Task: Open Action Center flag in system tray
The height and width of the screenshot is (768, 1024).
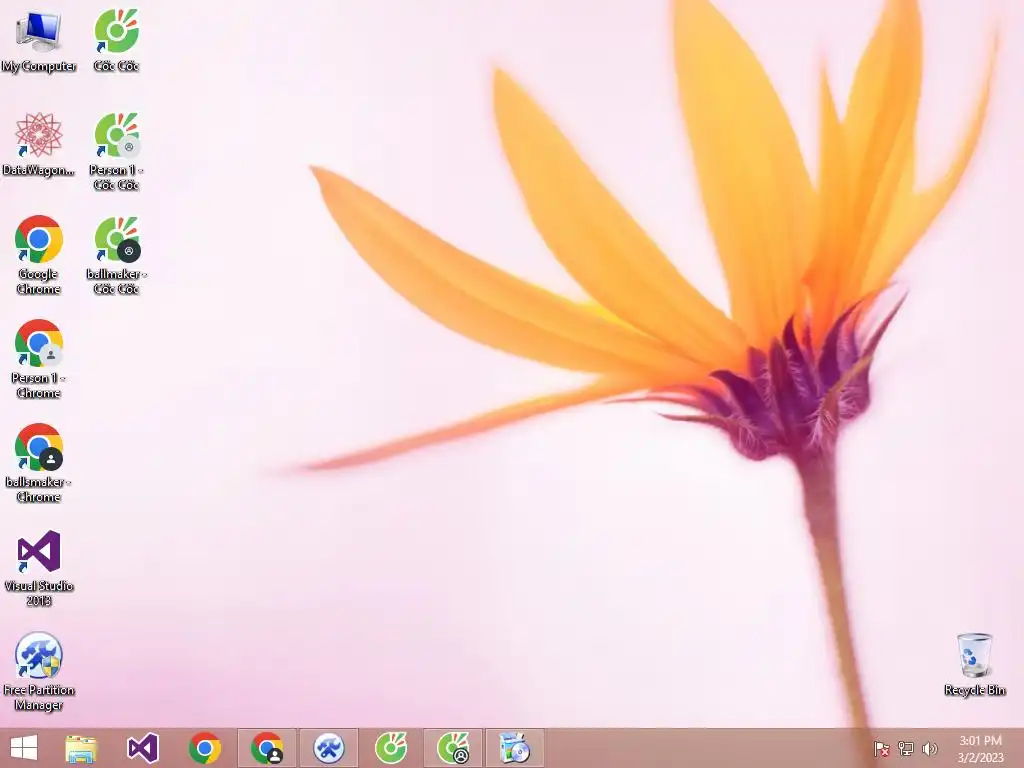Action: pyautogui.click(x=882, y=749)
